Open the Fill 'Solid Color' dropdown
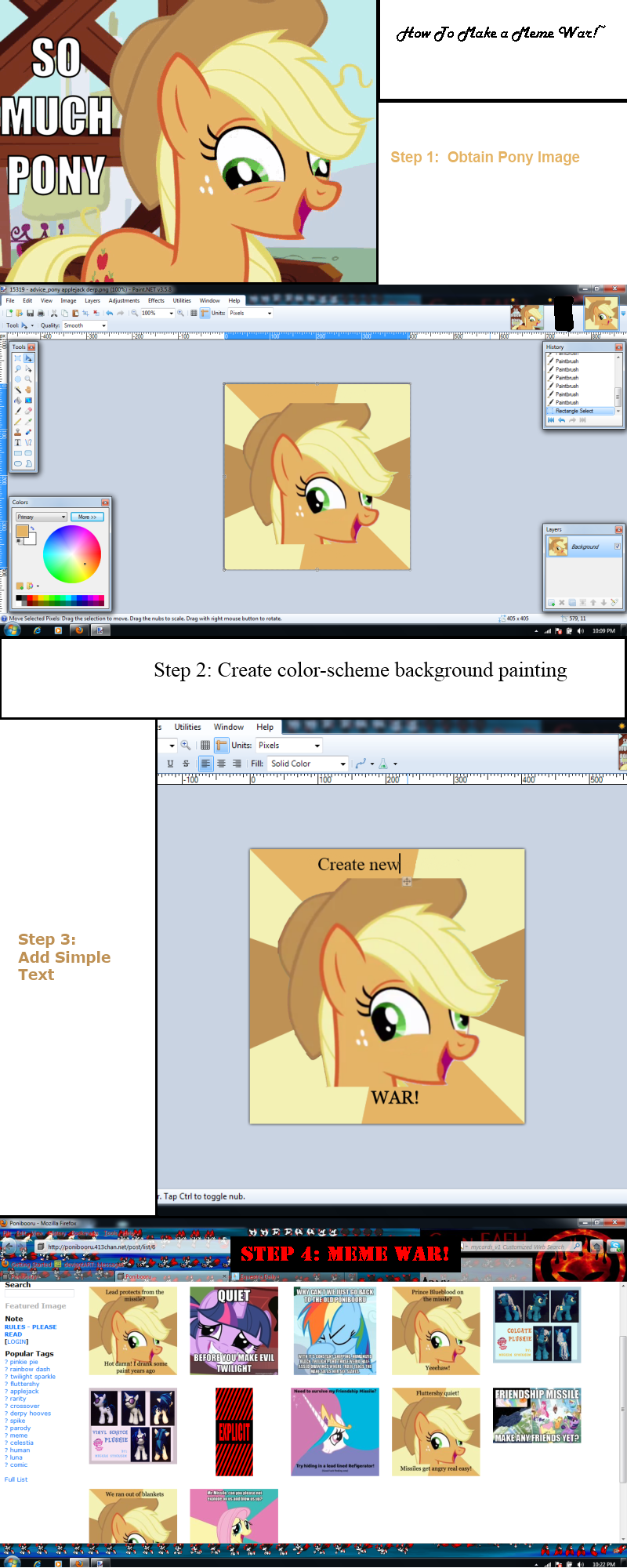627x1568 pixels. click(x=307, y=764)
